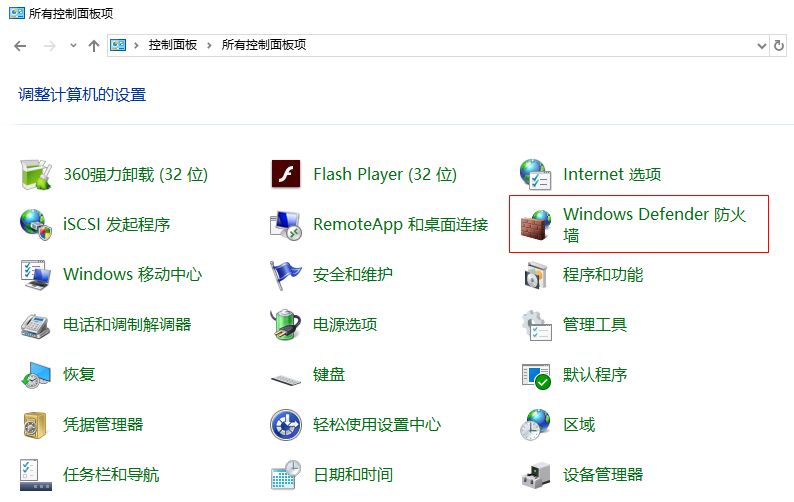Open the 设备管理器 icon

[536, 475]
